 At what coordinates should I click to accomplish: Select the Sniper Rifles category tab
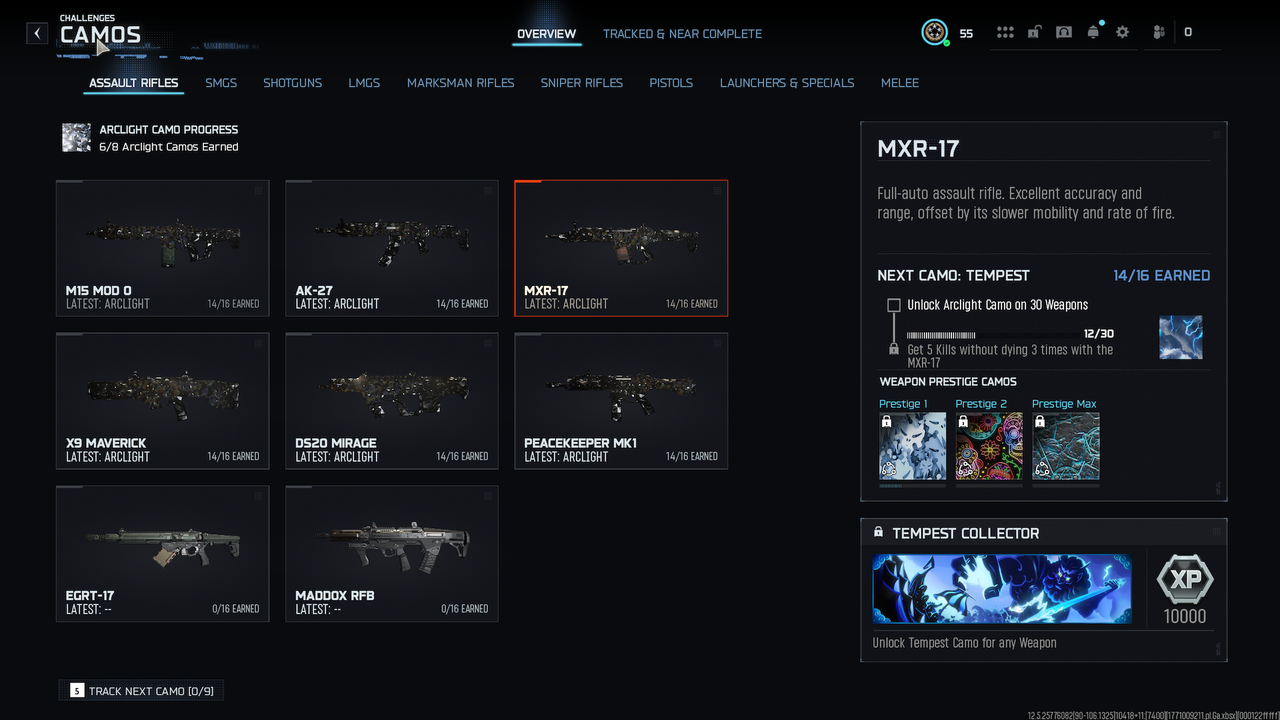tap(581, 83)
